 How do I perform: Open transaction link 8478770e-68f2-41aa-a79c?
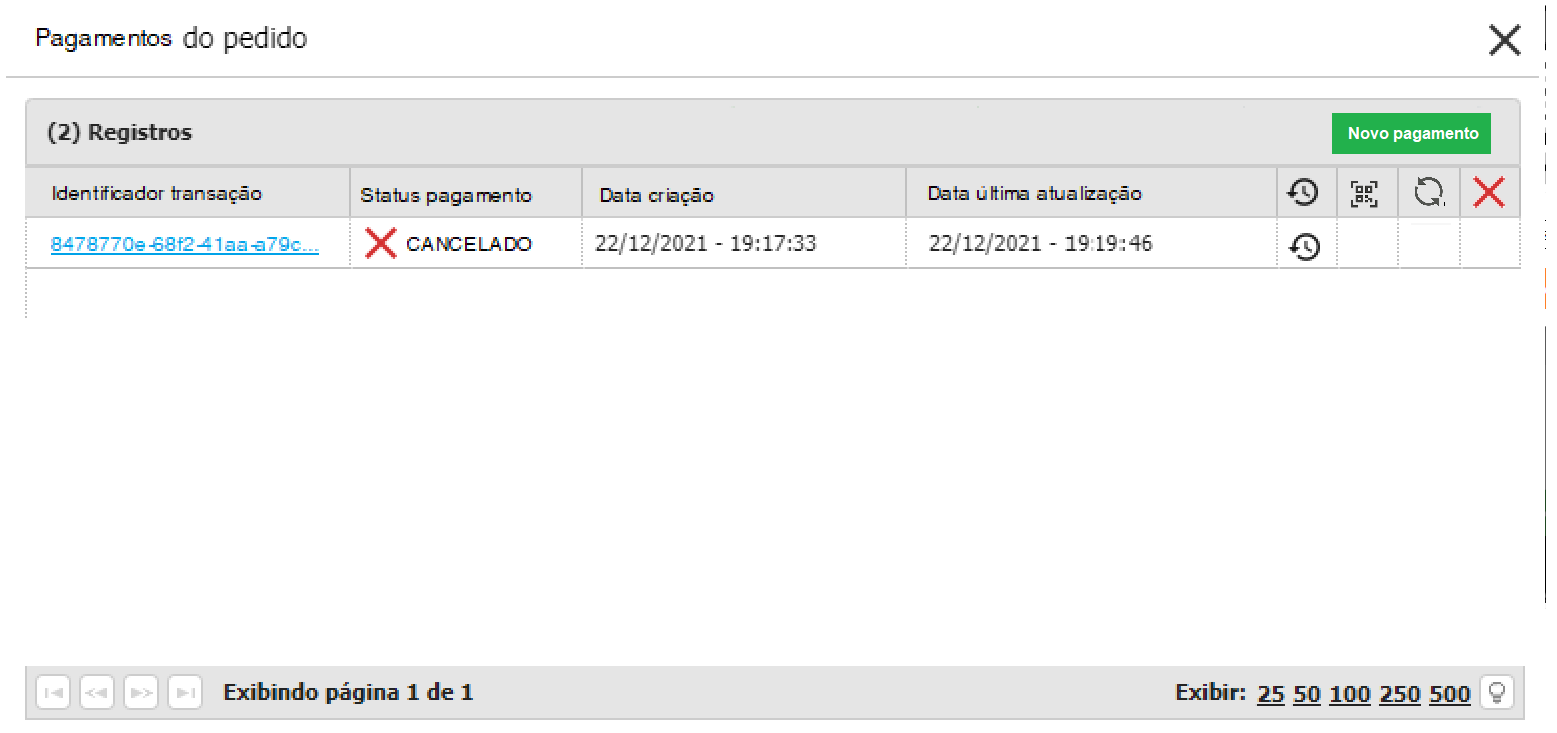pos(185,244)
